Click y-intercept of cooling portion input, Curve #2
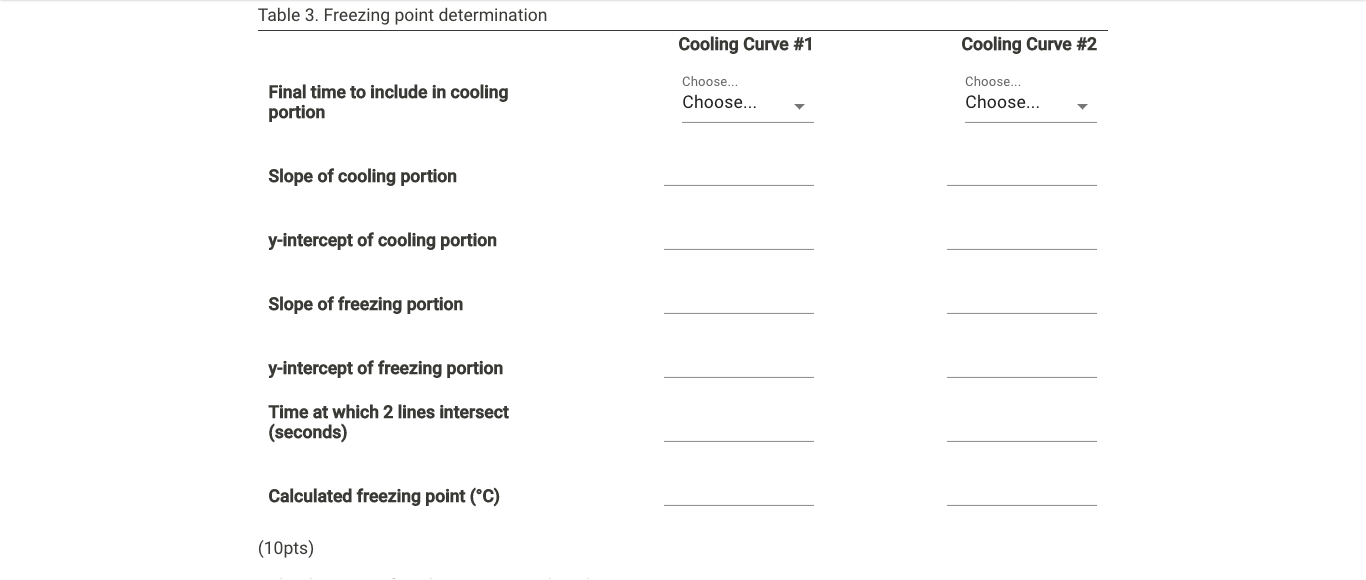1366x580 pixels. [x=1022, y=238]
